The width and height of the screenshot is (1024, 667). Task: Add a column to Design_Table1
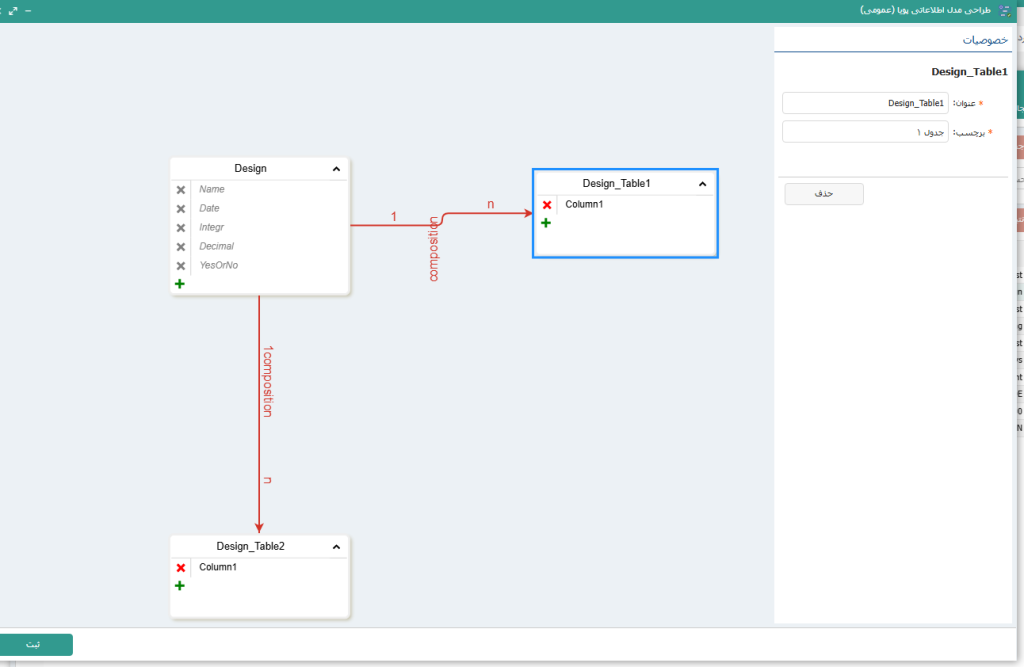pos(546,223)
